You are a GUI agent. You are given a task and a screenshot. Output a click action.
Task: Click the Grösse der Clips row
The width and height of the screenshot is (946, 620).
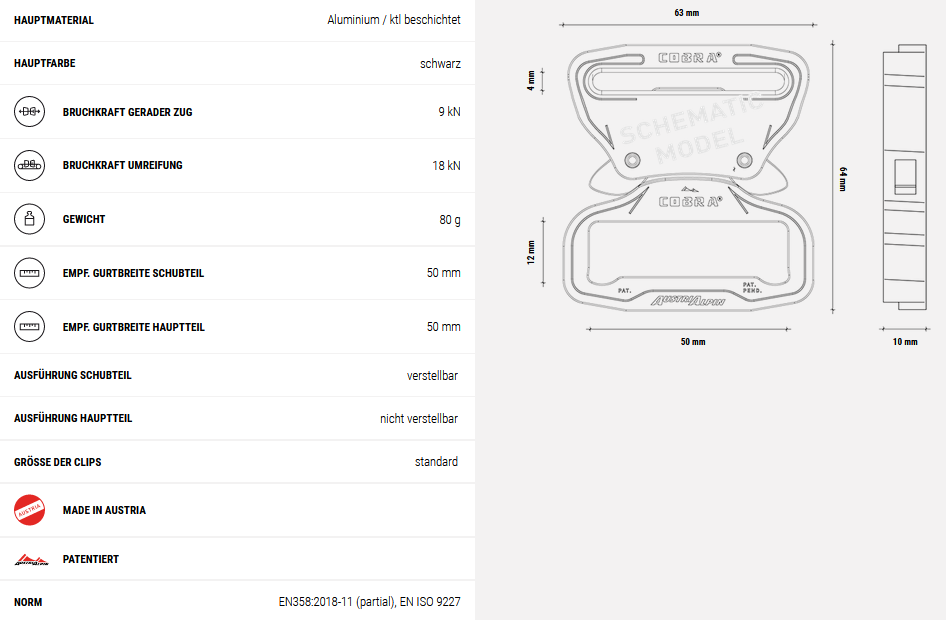[x=237, y=462]
